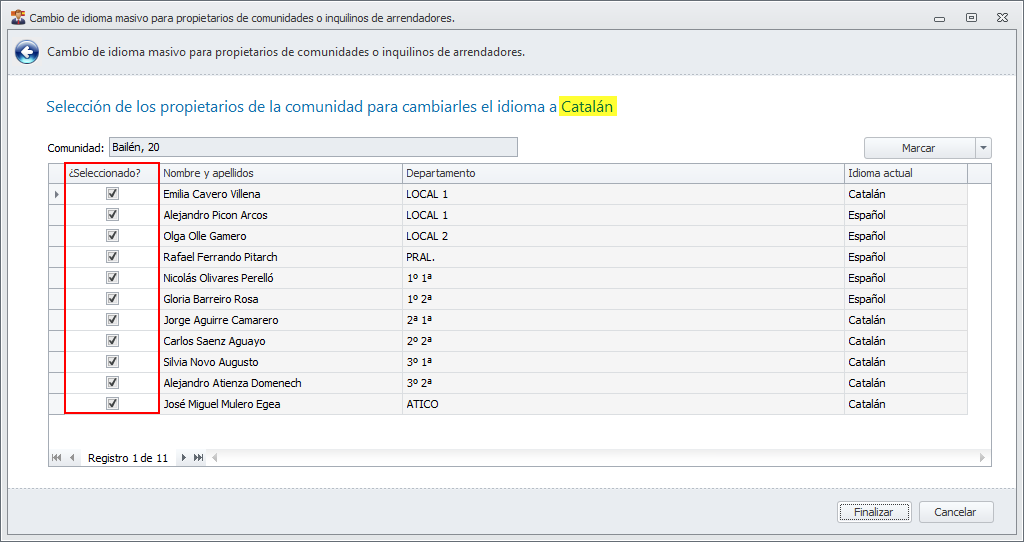Toggle checkbox for José Miguel Mulero Egea
The height and width of the screenshot is (542, 1024).
coord(112,404)
